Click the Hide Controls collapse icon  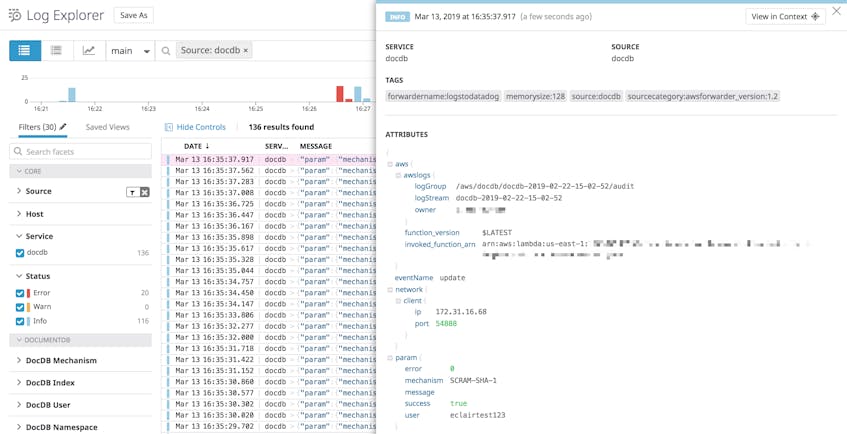(169, 127)
